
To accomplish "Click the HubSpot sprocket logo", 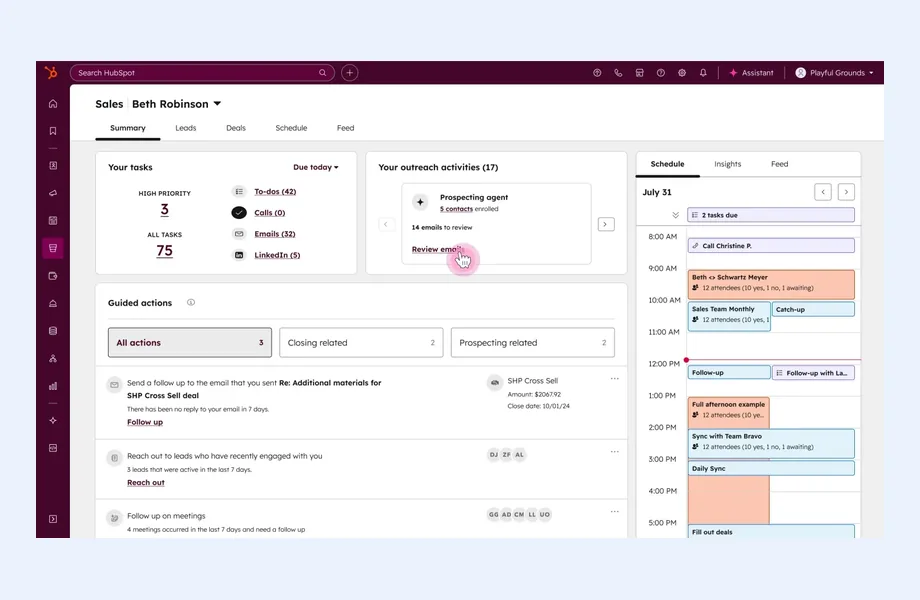I will [x=52, y=73].
